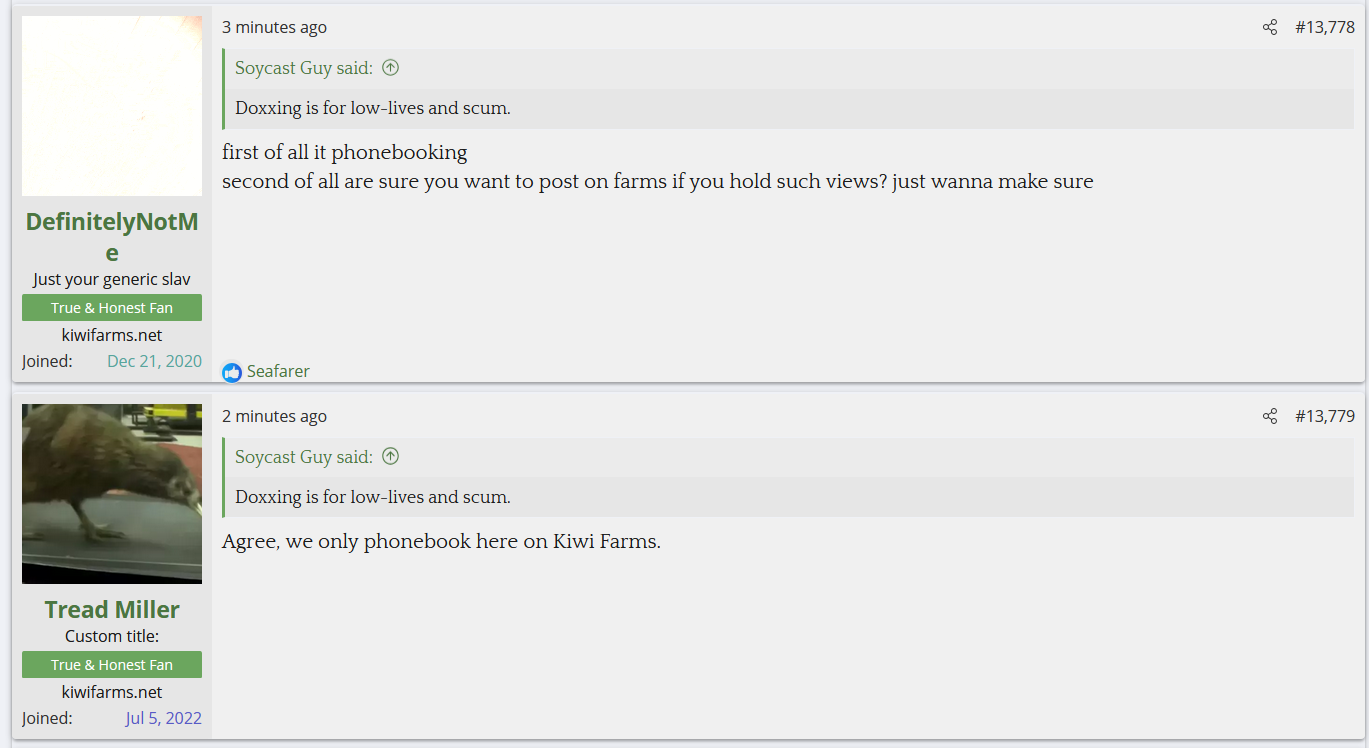Click 'Soycast Guy said:' in second quote
The image size is (1369, 748).
(x=304, y=457)
